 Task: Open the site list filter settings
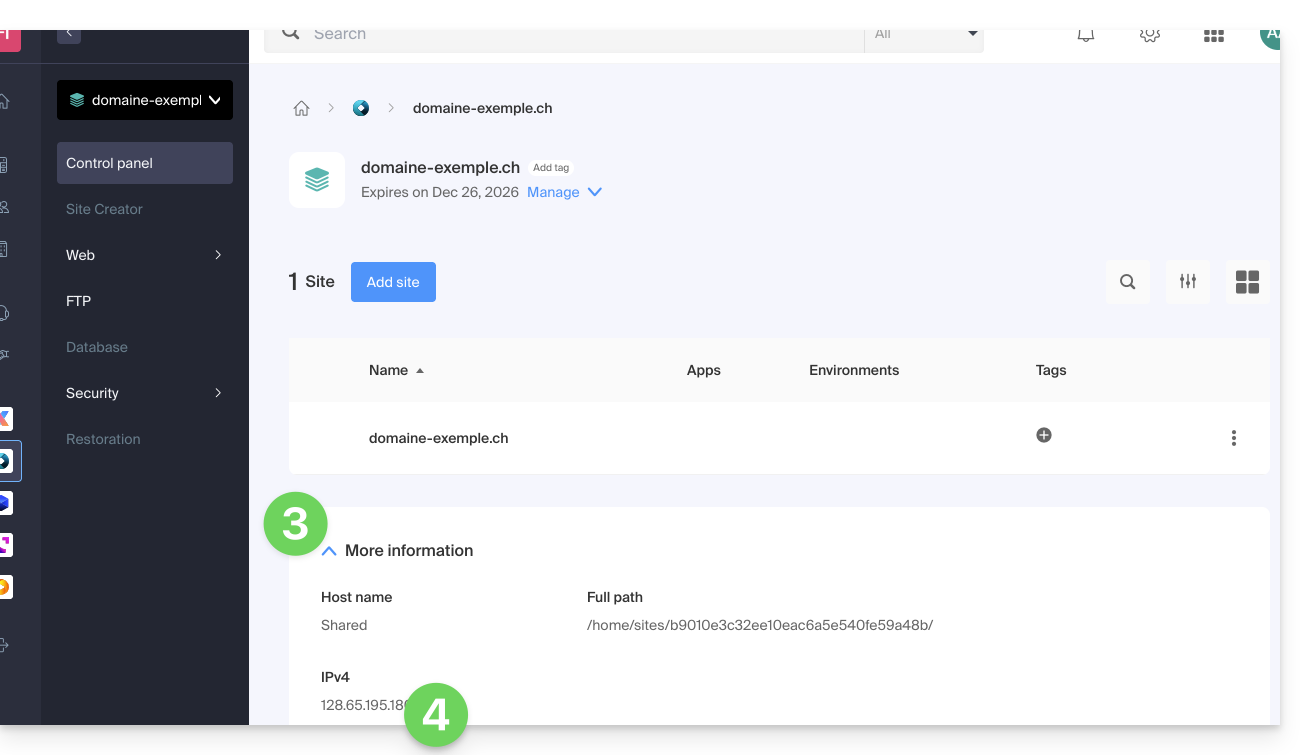(1187, 282)
